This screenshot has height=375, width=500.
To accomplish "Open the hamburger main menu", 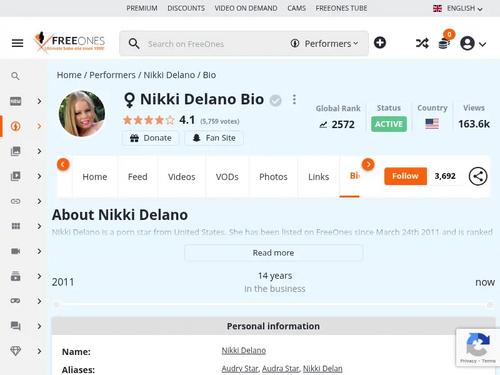I will pos(17,43).
